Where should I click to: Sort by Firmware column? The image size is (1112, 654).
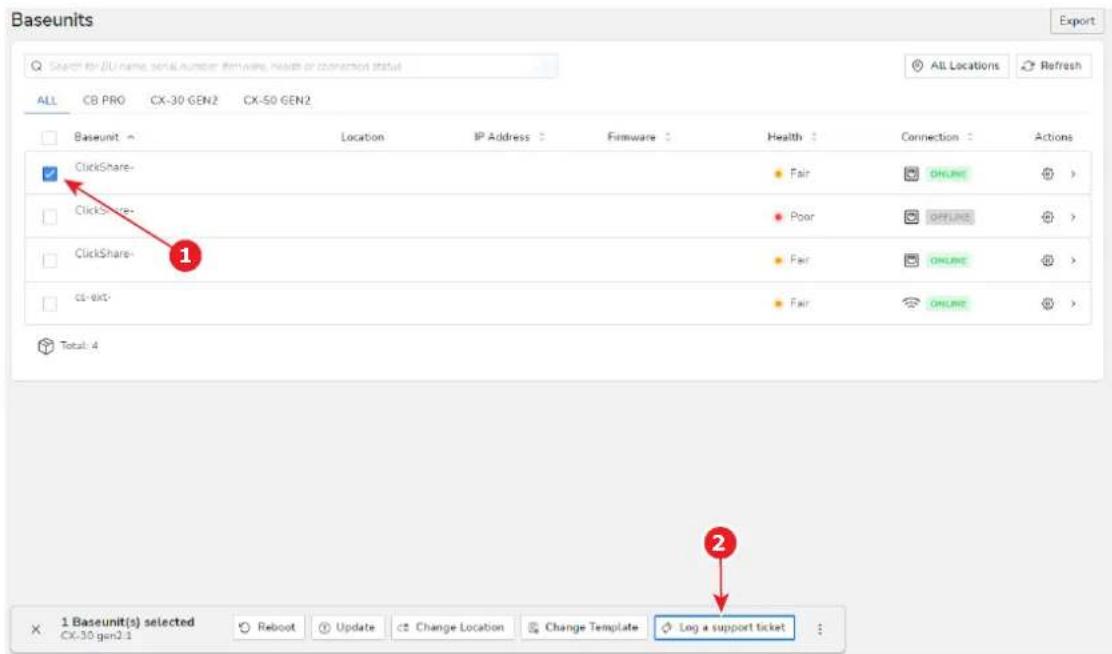tap(638, 137)
